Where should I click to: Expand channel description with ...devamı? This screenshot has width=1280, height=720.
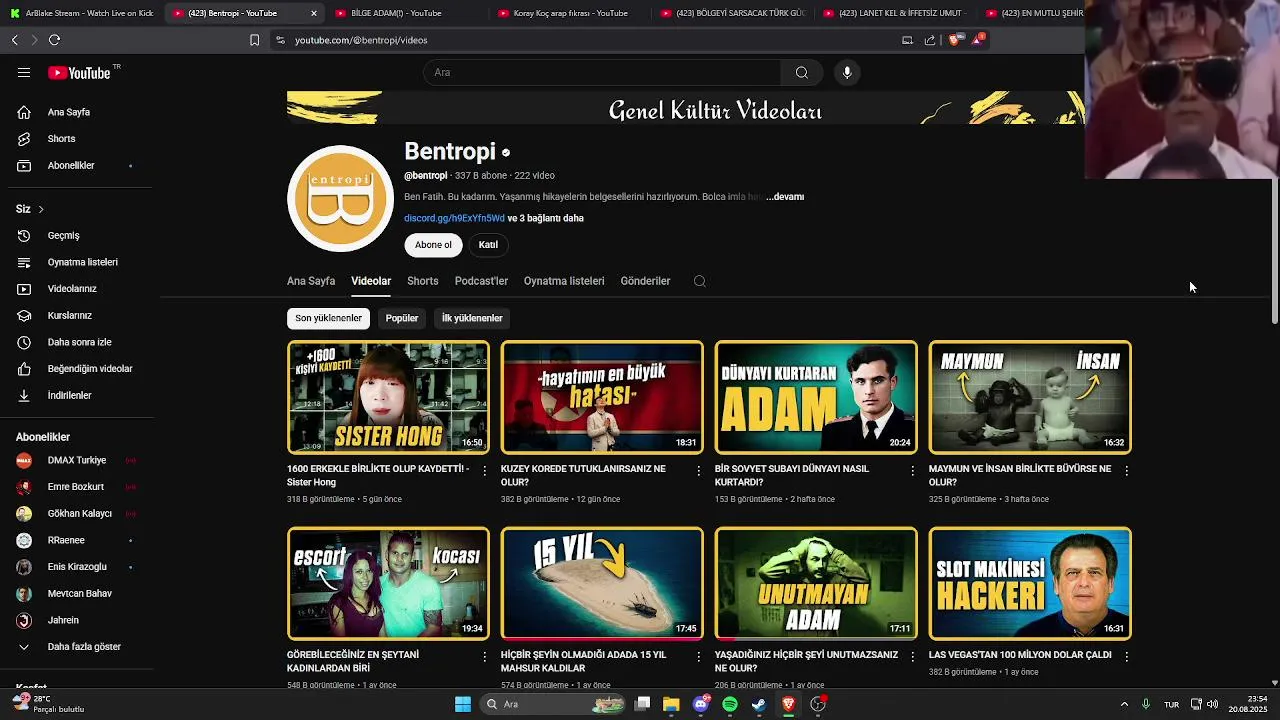pos(785,197)
